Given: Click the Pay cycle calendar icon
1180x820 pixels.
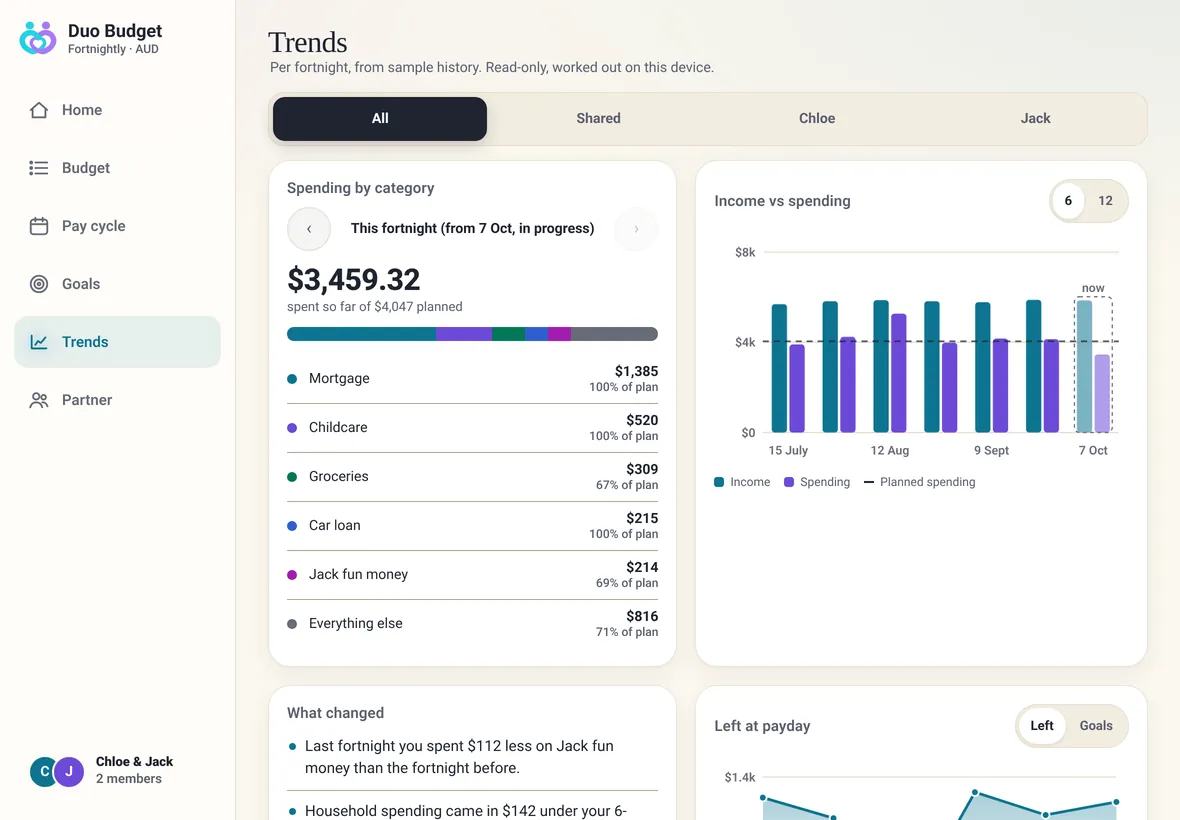Looking at the screenshot, I should tap(39, 226).
